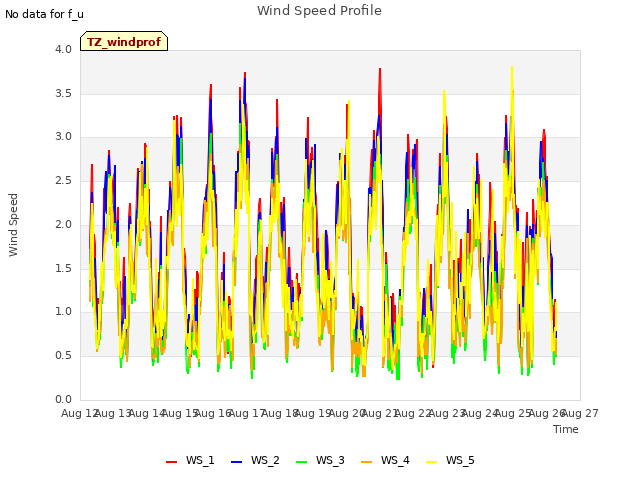Click the orange WS_4 legend swatch
Screen dimensions: 640x480
click(367, 461)
